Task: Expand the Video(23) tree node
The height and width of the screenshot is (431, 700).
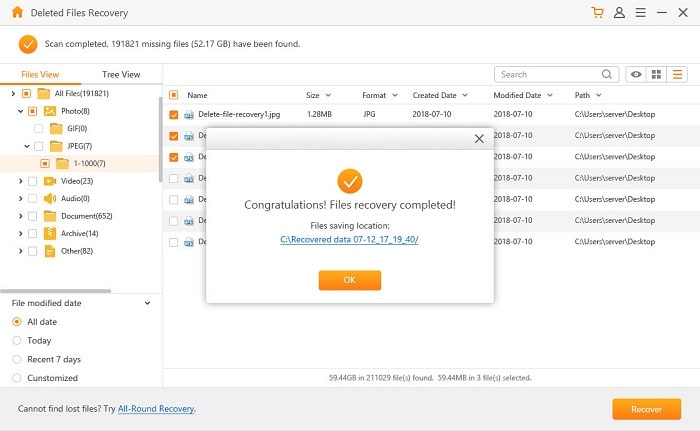Action: coord(21,181)
